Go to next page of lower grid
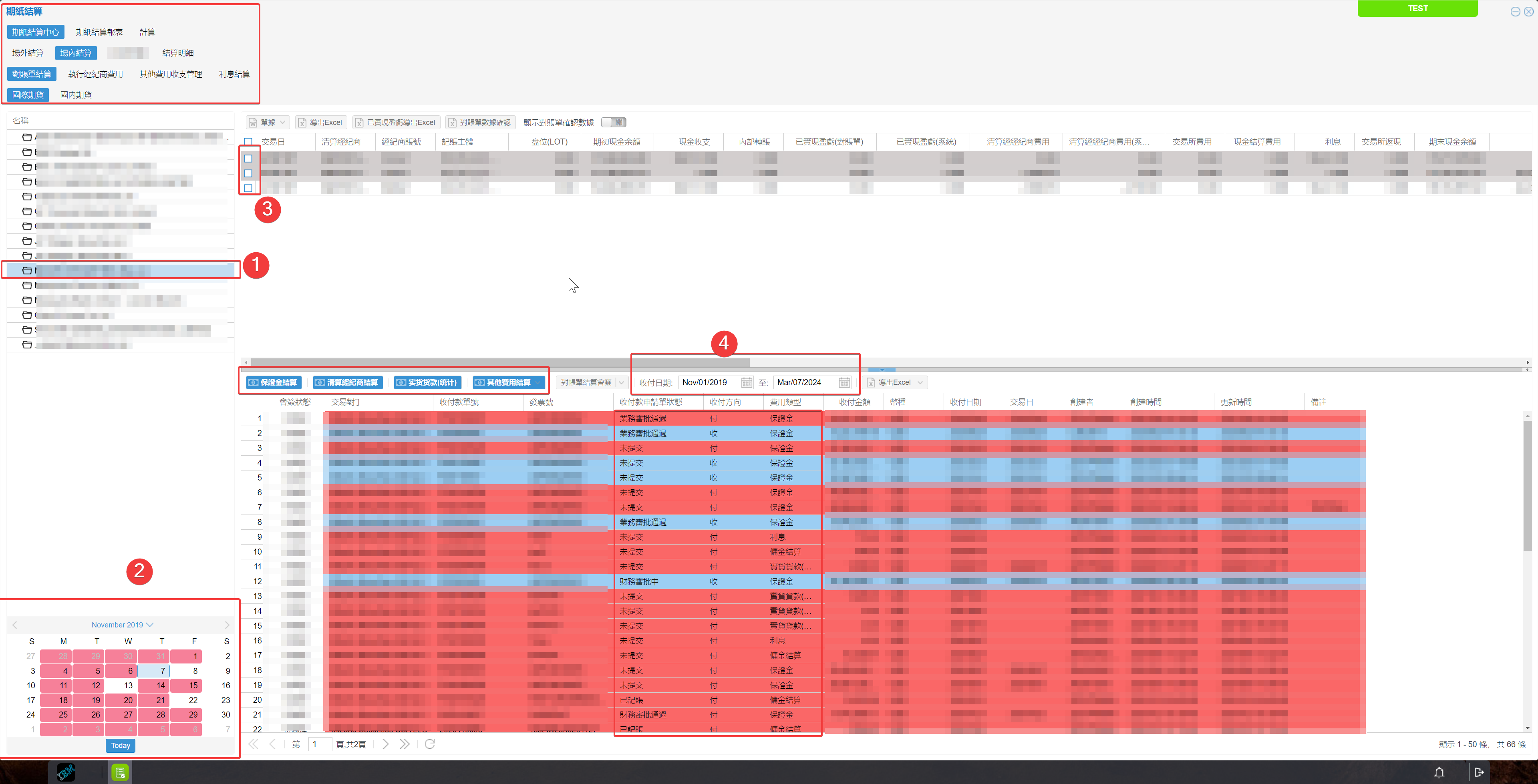Viewport: 1538px width, 784px height. tap(386, 744)
